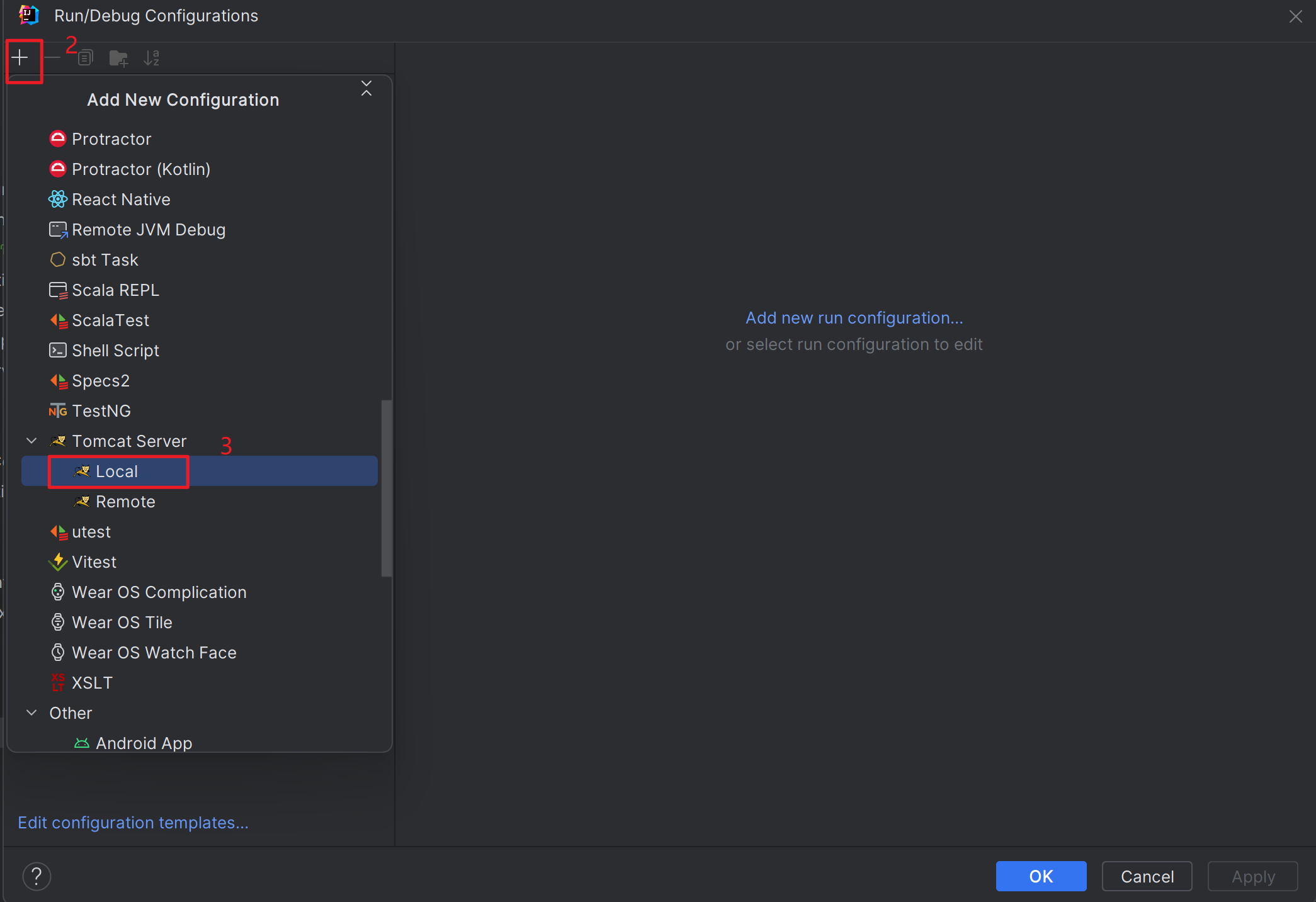This screenshot has height=902, width=1316.
Task: Select the React Native label
Action: [x=121, y=200]
